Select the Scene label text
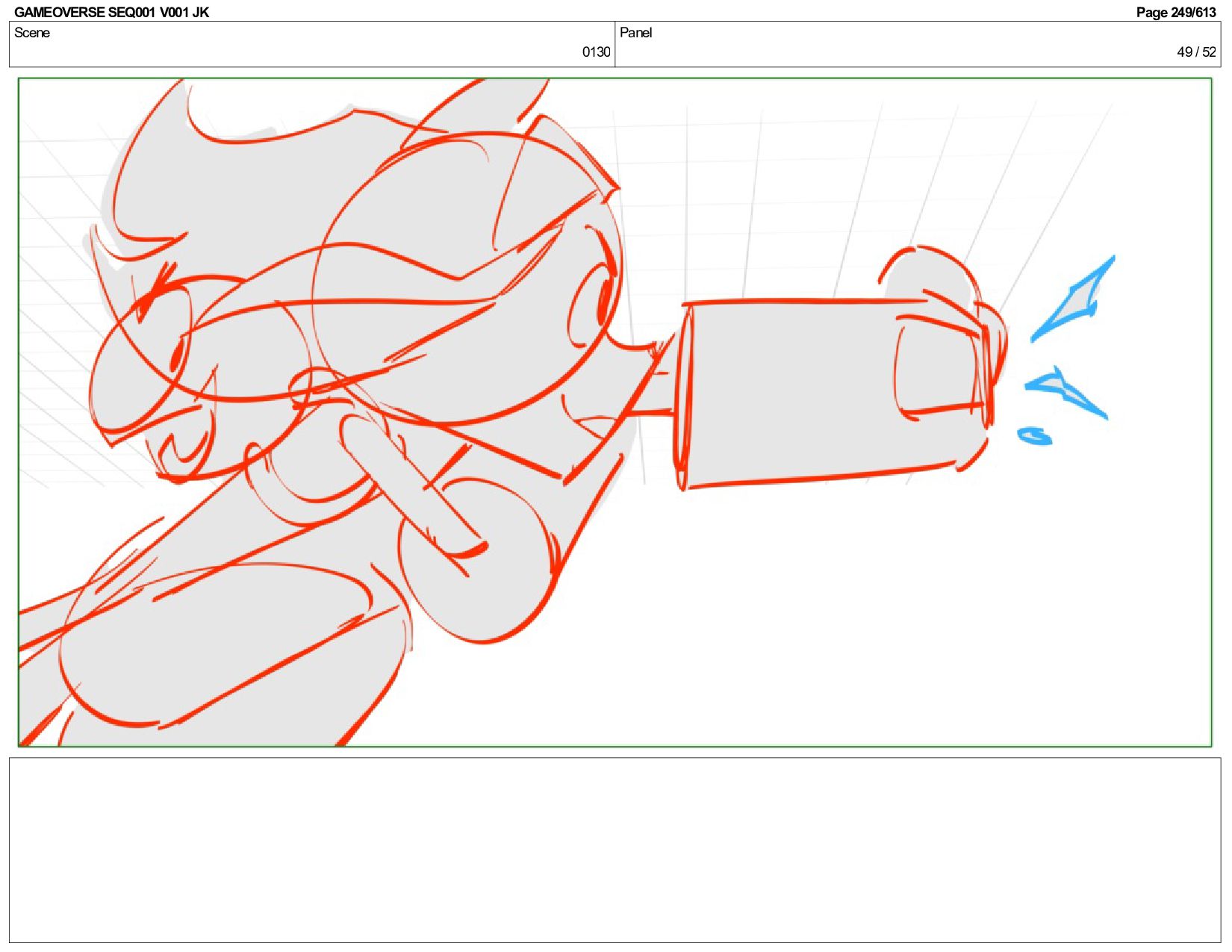This screenshot has width=1232, height=952. point(32,33)
